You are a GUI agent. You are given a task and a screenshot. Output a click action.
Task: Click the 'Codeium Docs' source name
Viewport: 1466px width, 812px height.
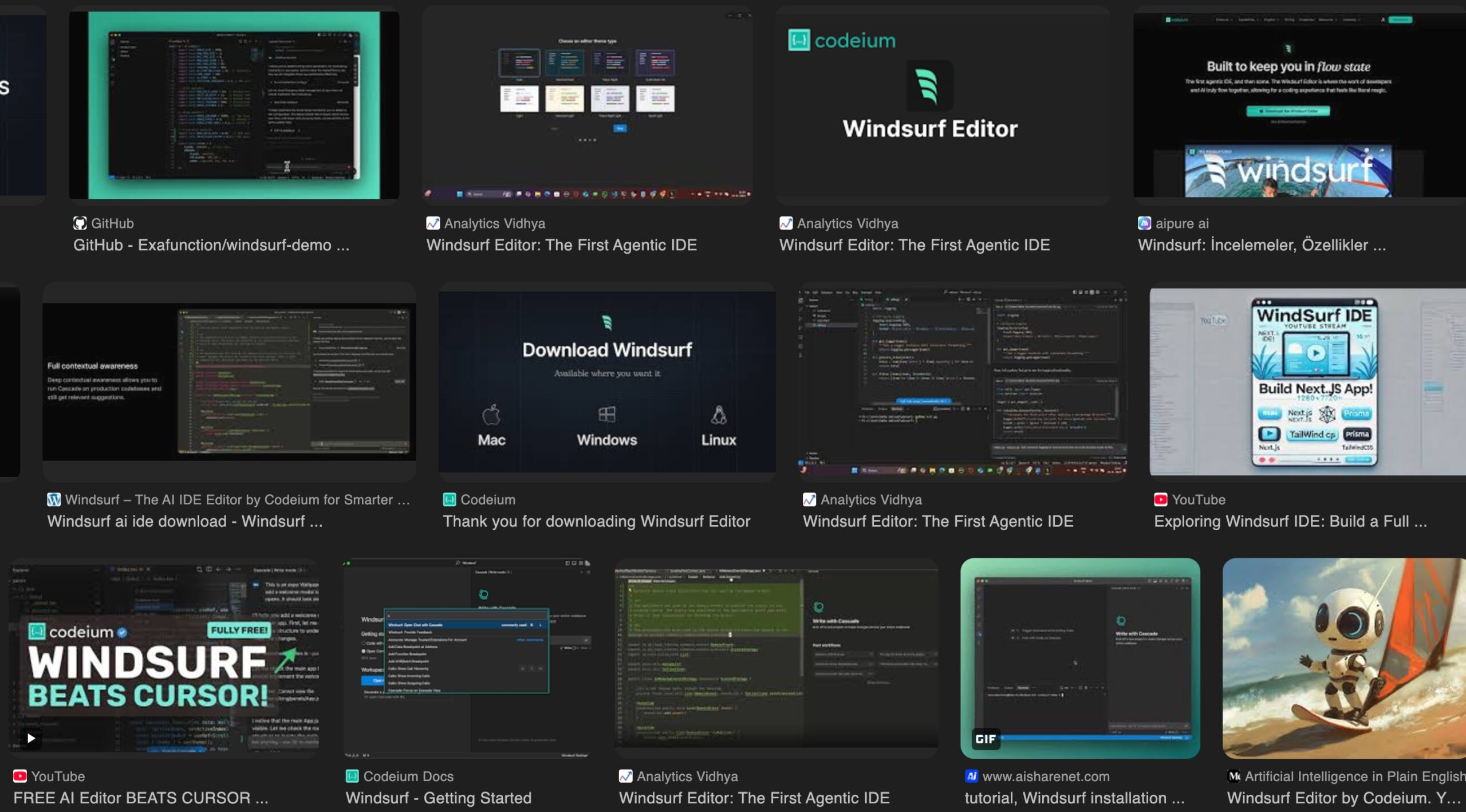click(408, 776)
